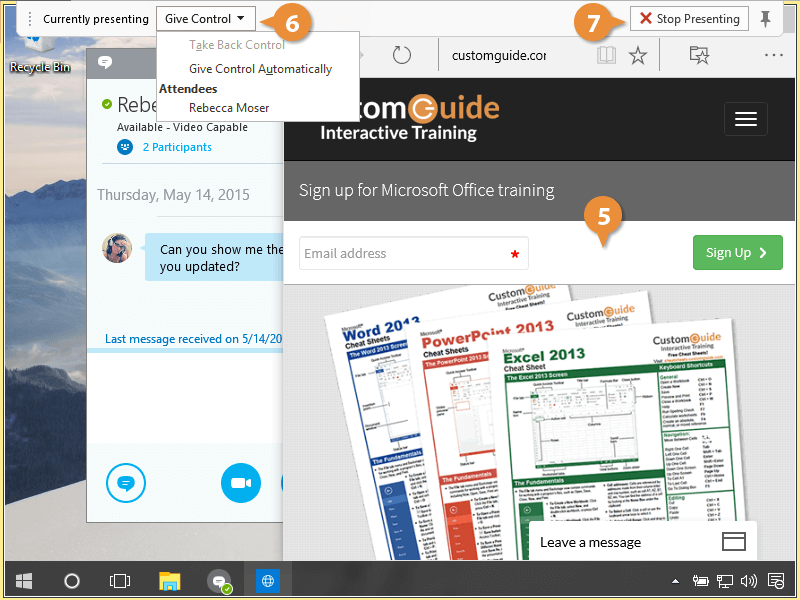Click the browser refresh icon

coord(403,56)
